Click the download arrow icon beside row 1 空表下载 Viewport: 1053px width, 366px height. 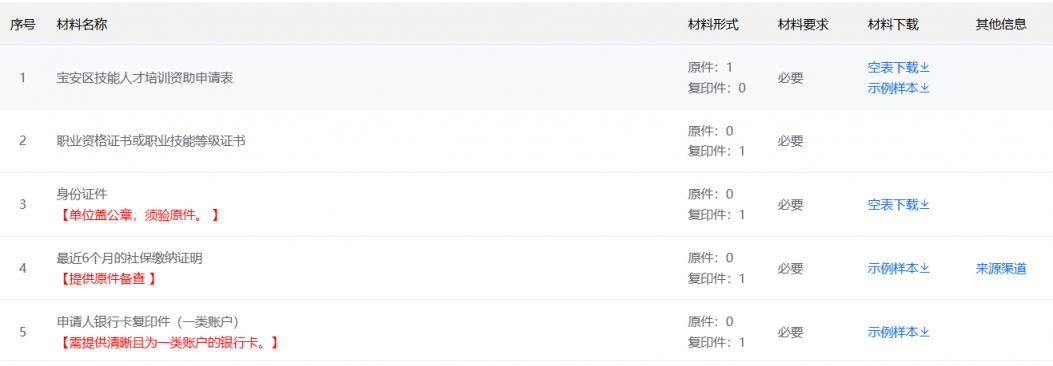pyautogui.click(x=925, y=68)
